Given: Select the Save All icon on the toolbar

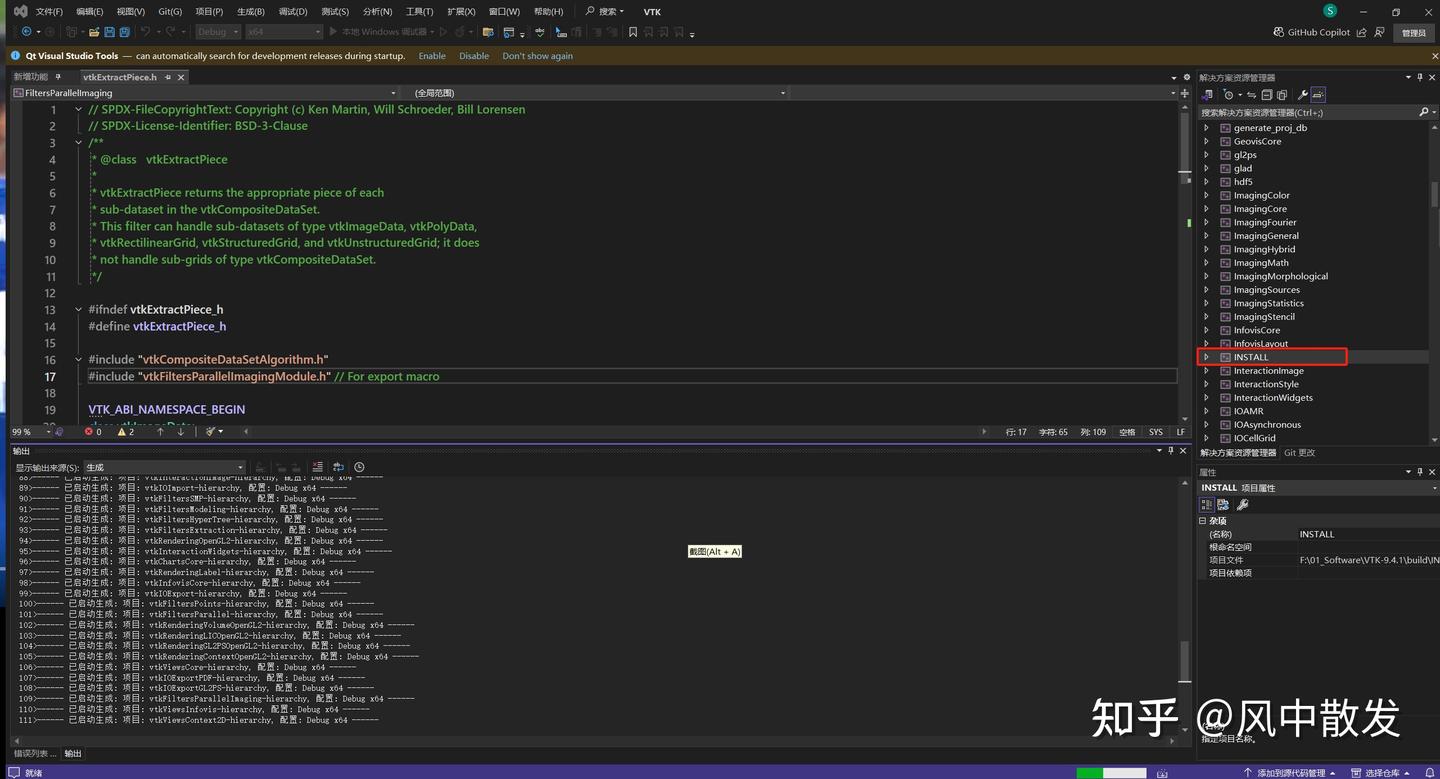Looking at the screenshot, I should point(126,31).
